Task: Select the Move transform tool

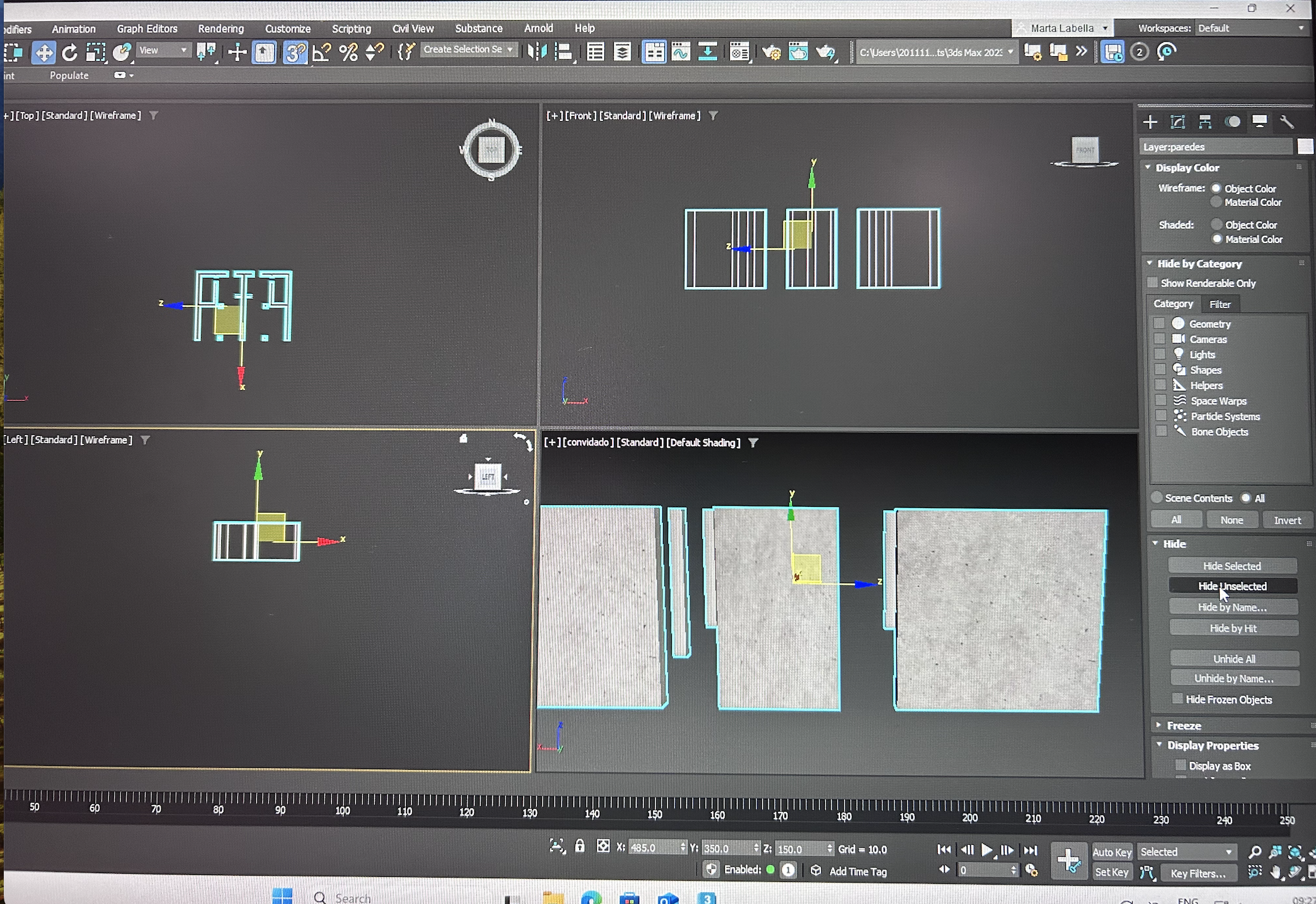Action: coord(43,53)
